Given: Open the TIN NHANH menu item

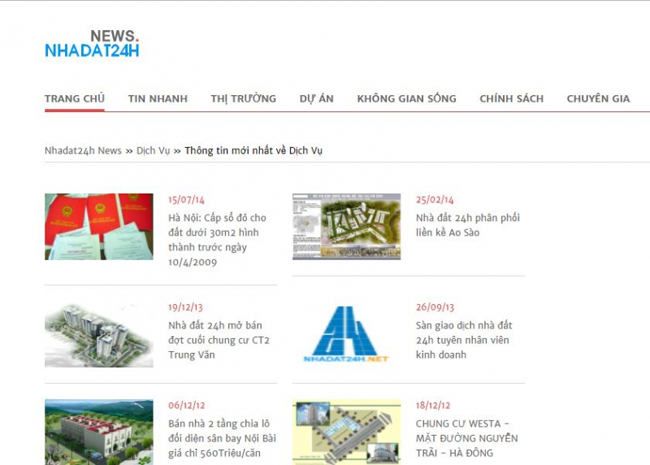Looking at the screenshot, I should 158,99.
